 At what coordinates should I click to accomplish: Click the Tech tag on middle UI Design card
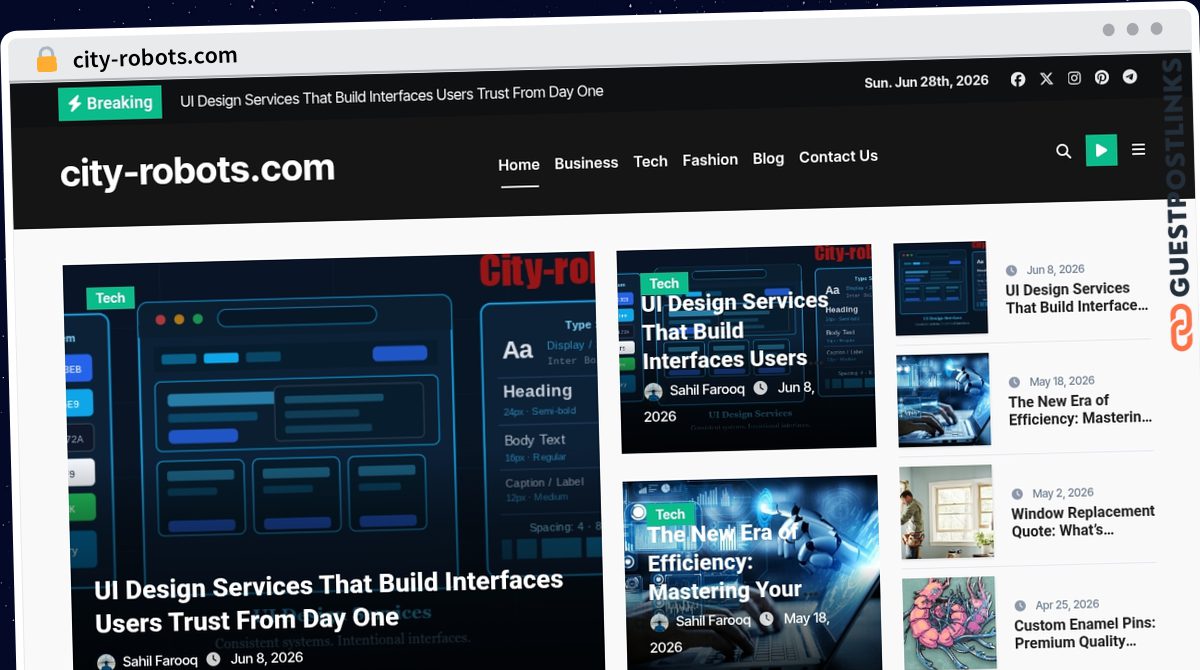(664, 283)
